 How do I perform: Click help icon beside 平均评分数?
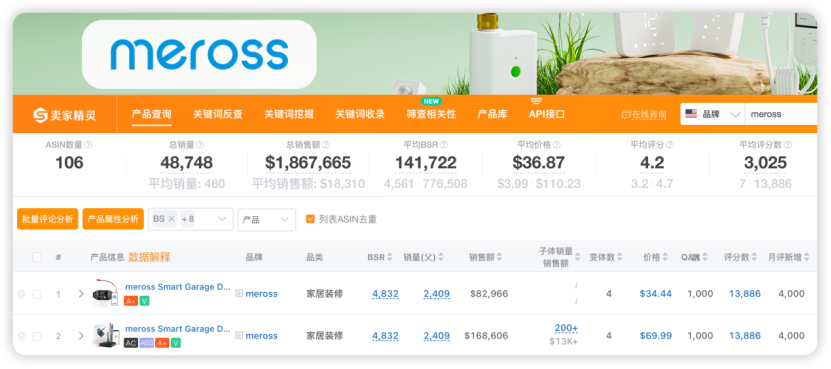(787, 145)
